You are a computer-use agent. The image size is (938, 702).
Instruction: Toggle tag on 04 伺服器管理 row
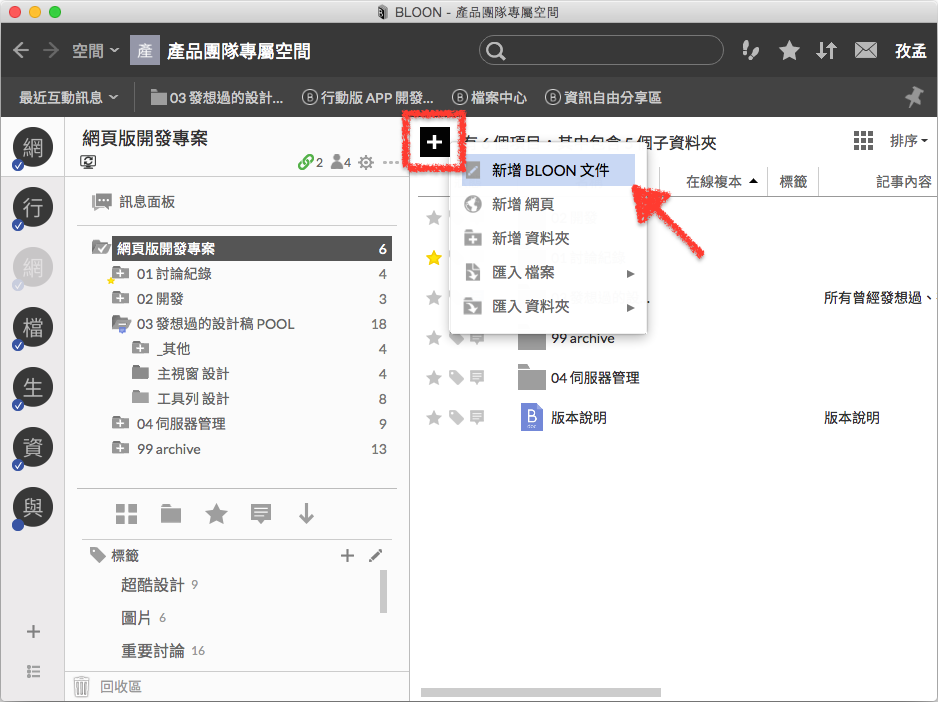[456, 378]
